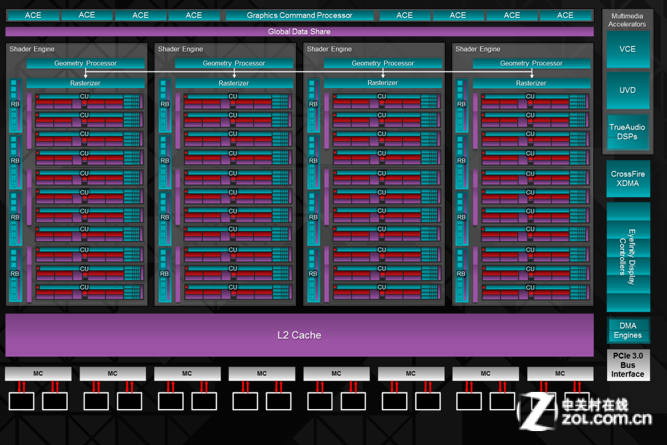Viewport: 667px width, 445px height.
Task: Click the CrossFire XDMA block
Action: 627,178
